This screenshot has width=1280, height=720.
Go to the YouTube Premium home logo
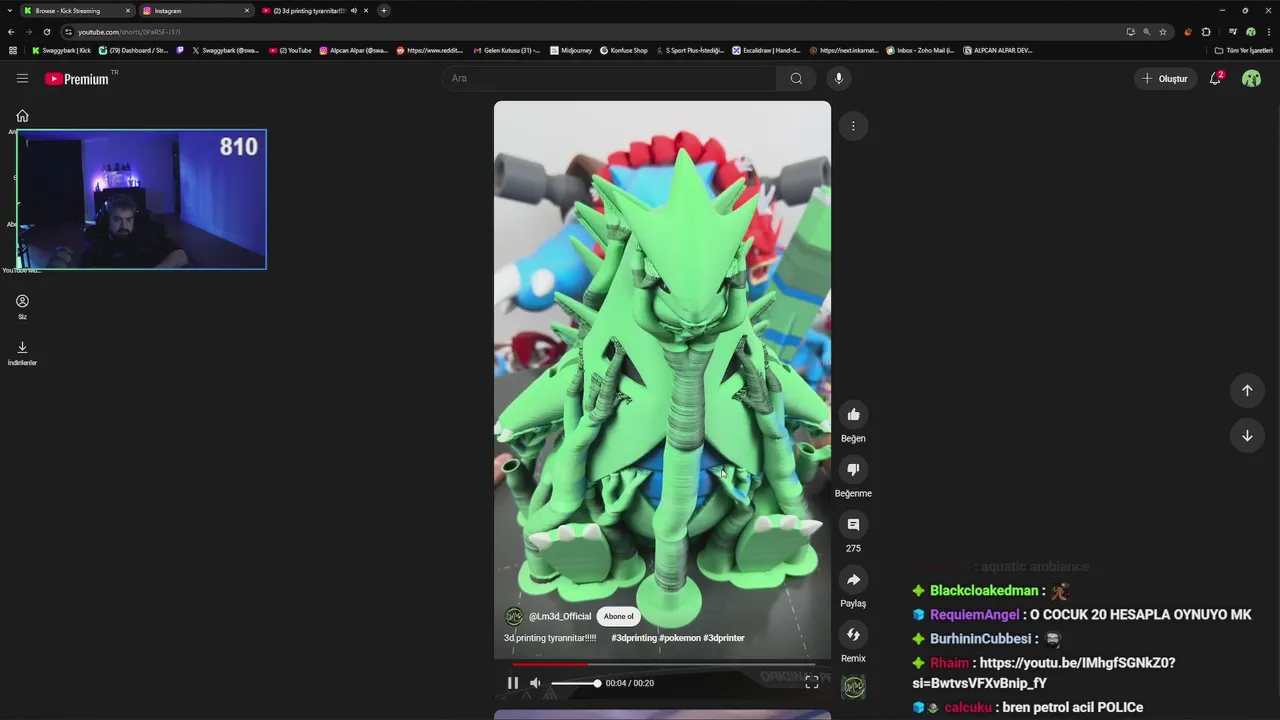point(80,78)
